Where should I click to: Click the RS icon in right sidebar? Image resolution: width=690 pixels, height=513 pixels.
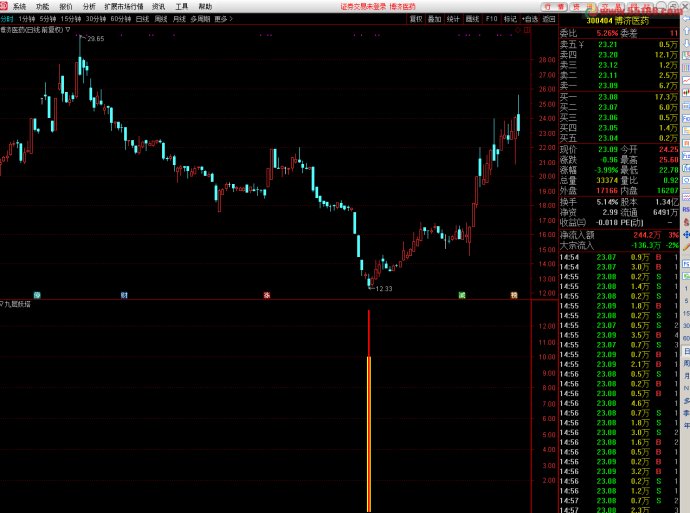coord(686,210)
